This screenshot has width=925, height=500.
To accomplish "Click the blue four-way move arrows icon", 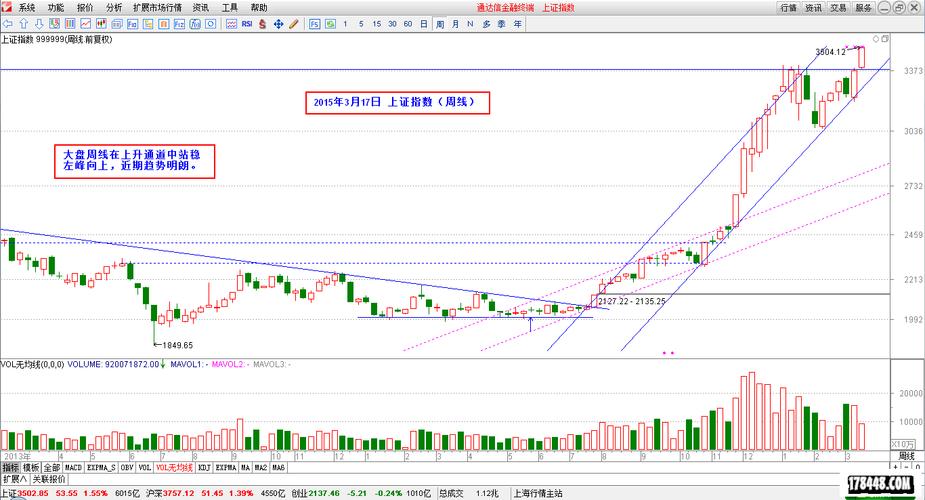I will (x=278, y=24).
